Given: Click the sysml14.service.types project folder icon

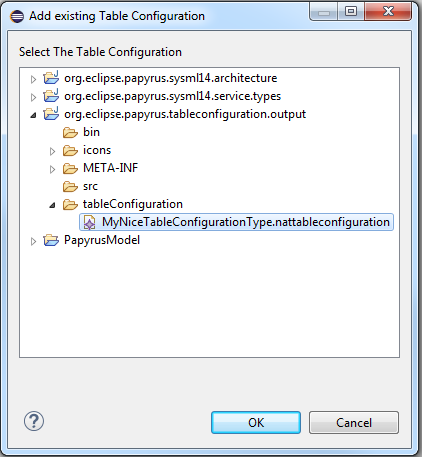Looking at the screenshot, I should [x=51, y=96].
